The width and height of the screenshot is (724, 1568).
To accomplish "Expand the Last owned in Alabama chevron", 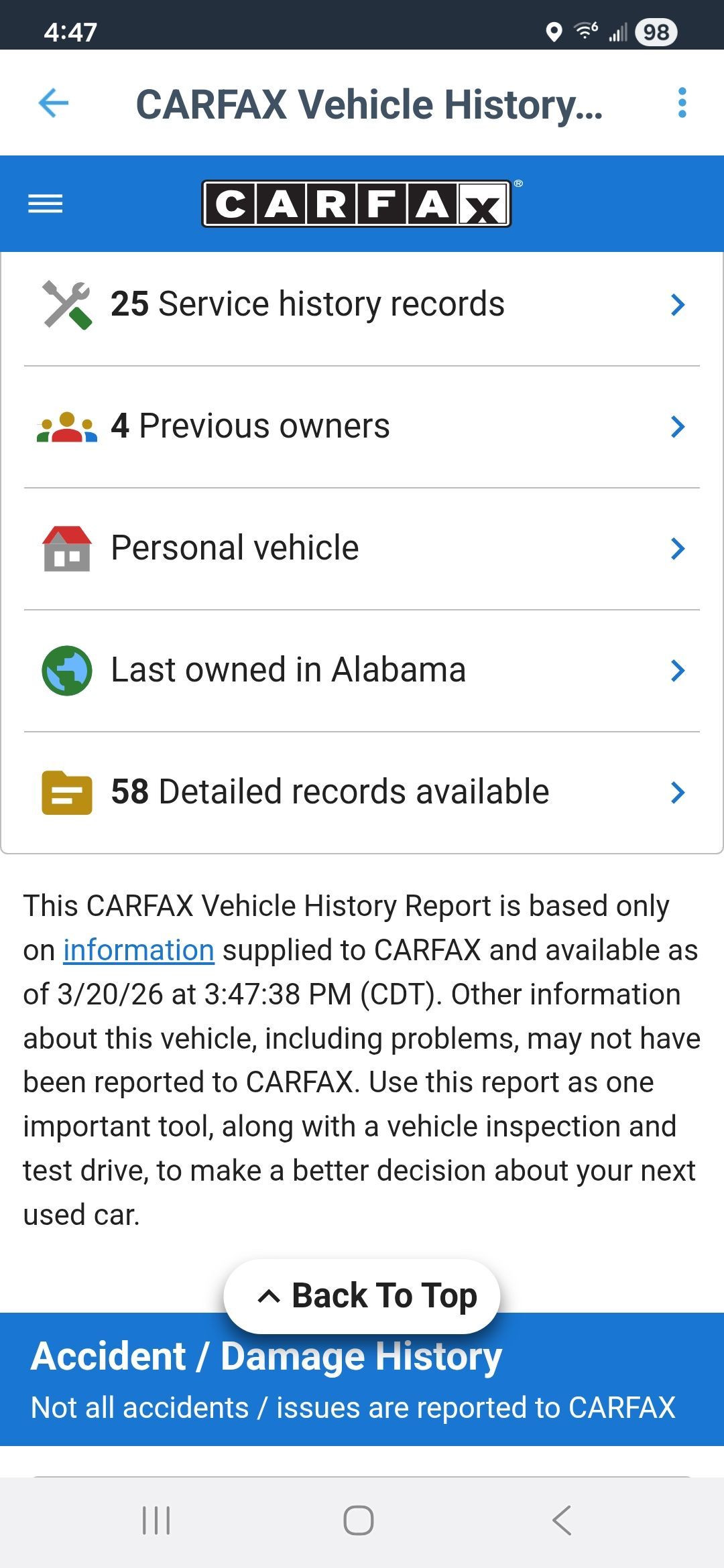I will [x=678, y=670].
